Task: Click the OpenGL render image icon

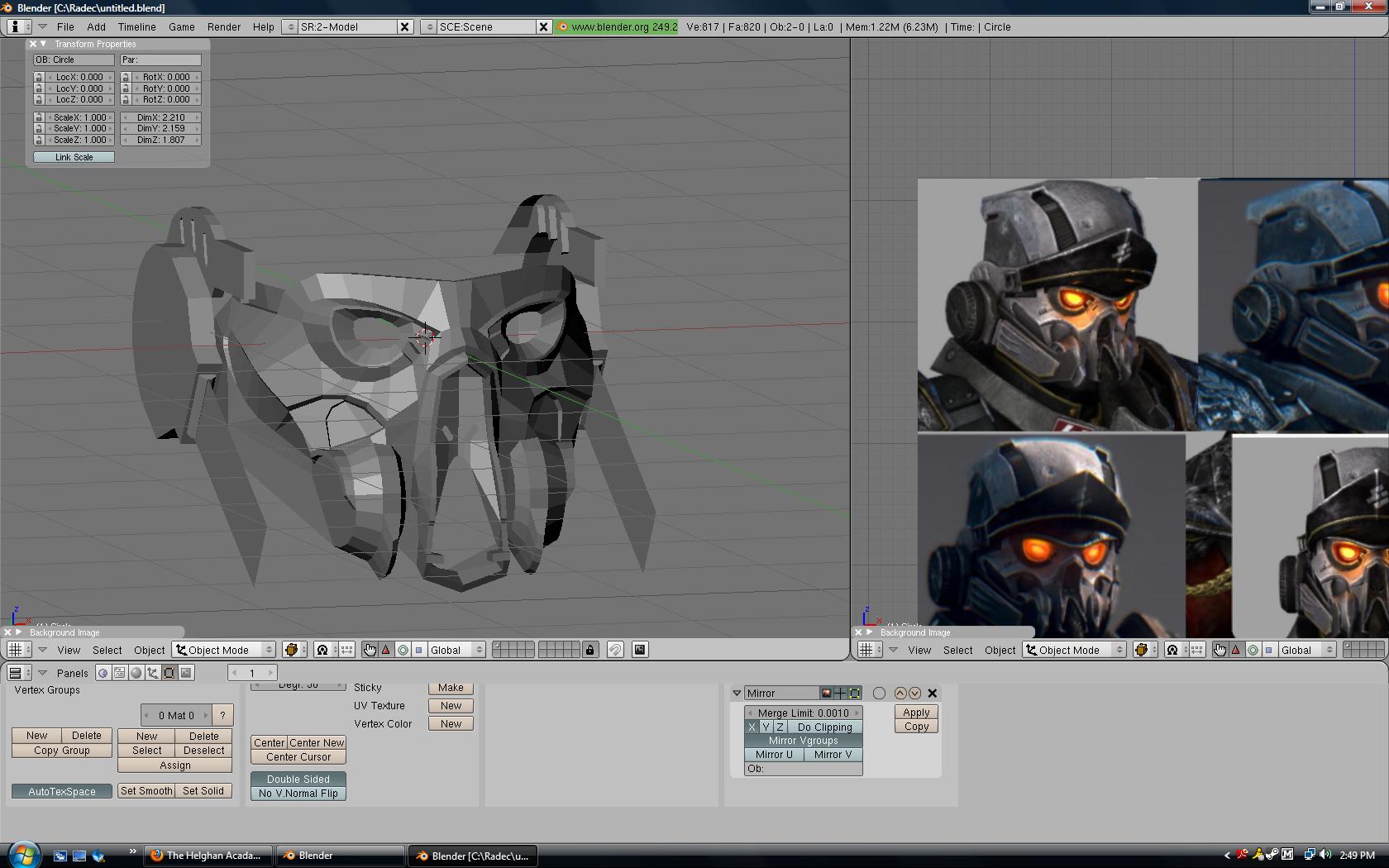Action: click(640, 650)
